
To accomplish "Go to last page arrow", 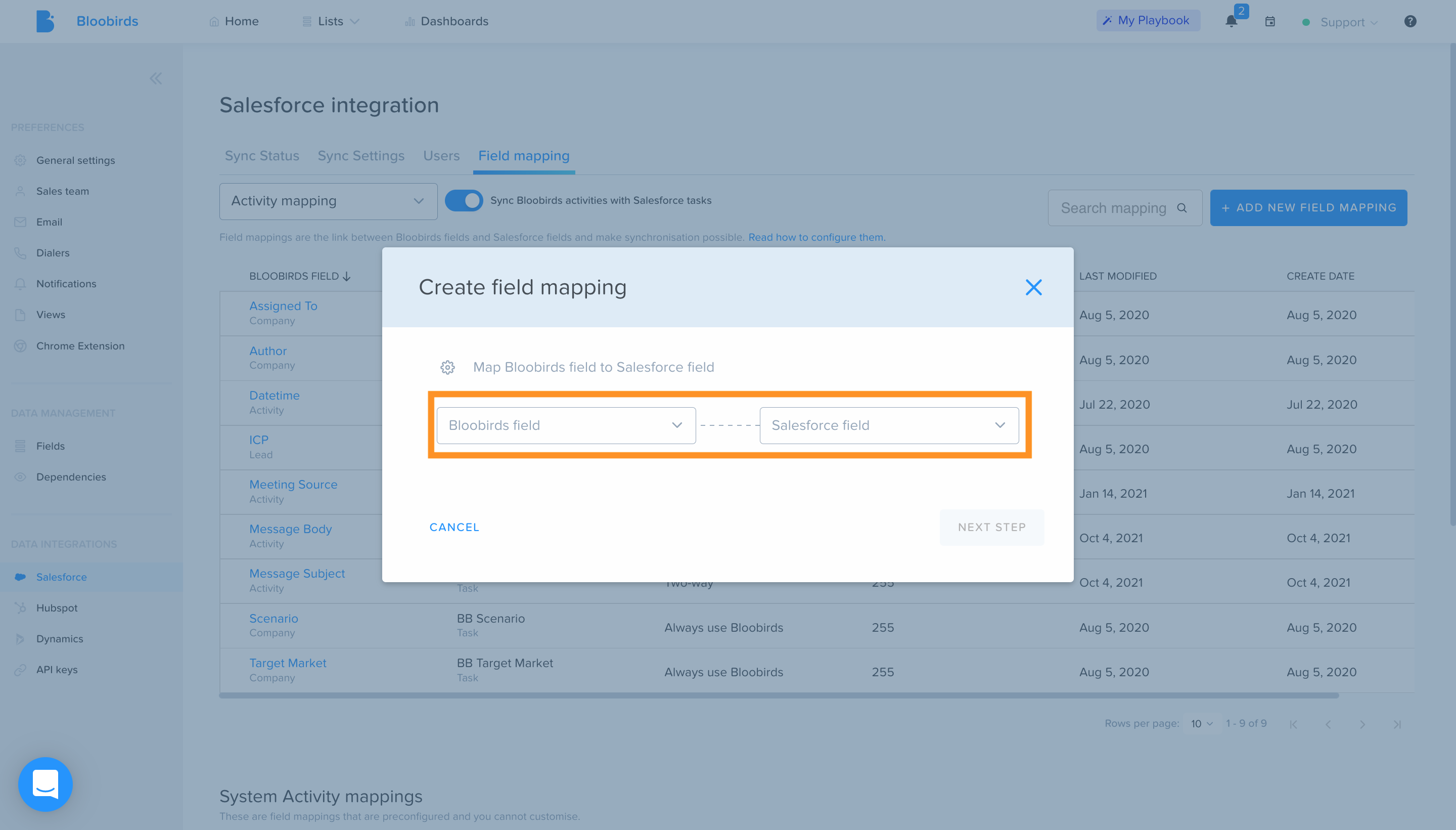I will 1397,724.
